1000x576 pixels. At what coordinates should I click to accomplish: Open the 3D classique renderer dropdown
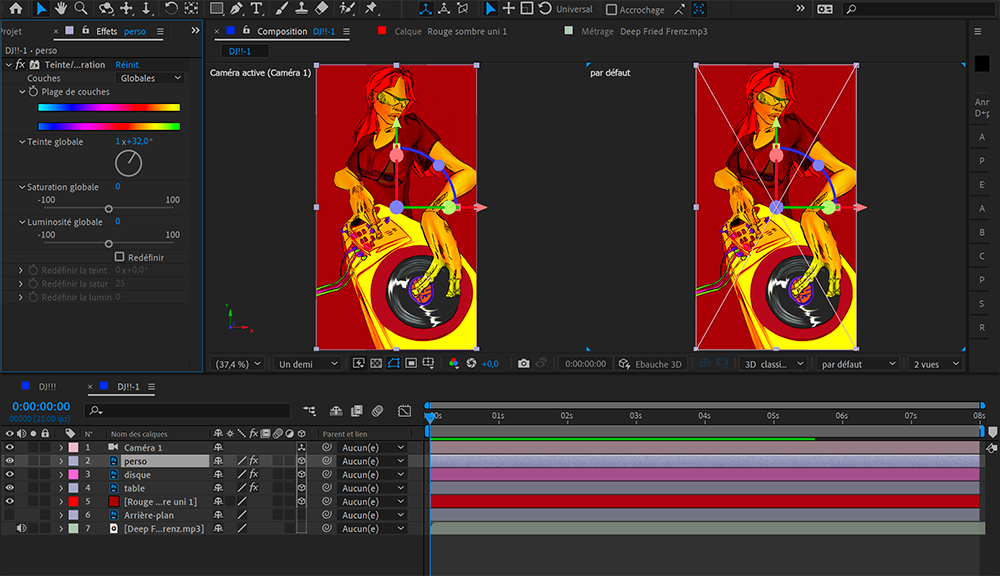(x=774, y=364)
